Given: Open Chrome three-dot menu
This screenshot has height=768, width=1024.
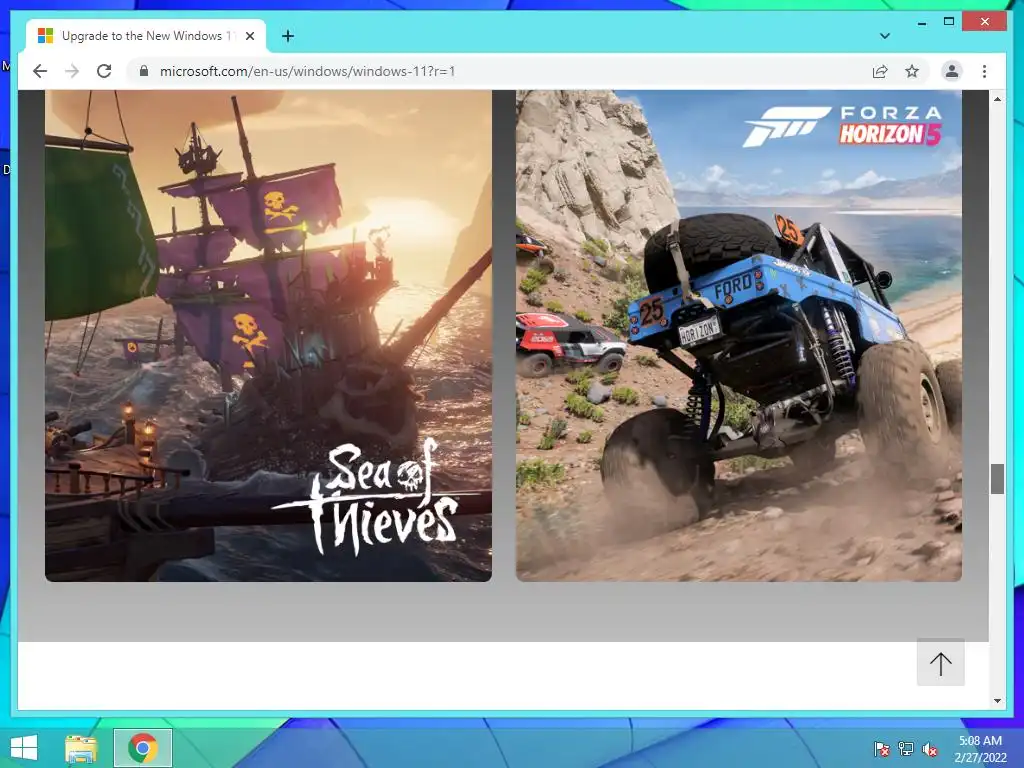Looking at the screenshot, I should pyautogui.click(x=984, y=71).
